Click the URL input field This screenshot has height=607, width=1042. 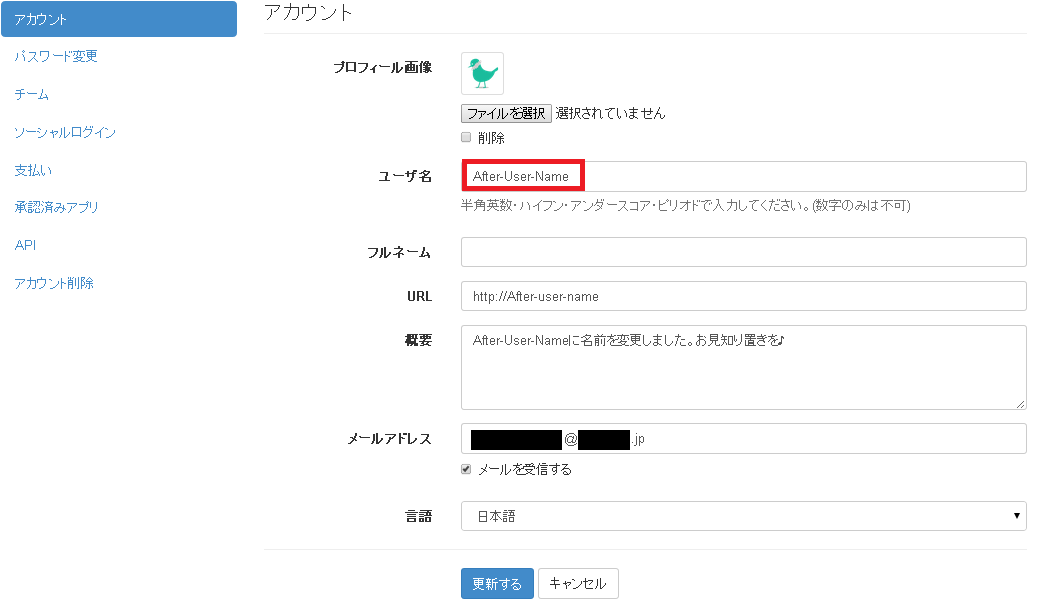(743, 296)
